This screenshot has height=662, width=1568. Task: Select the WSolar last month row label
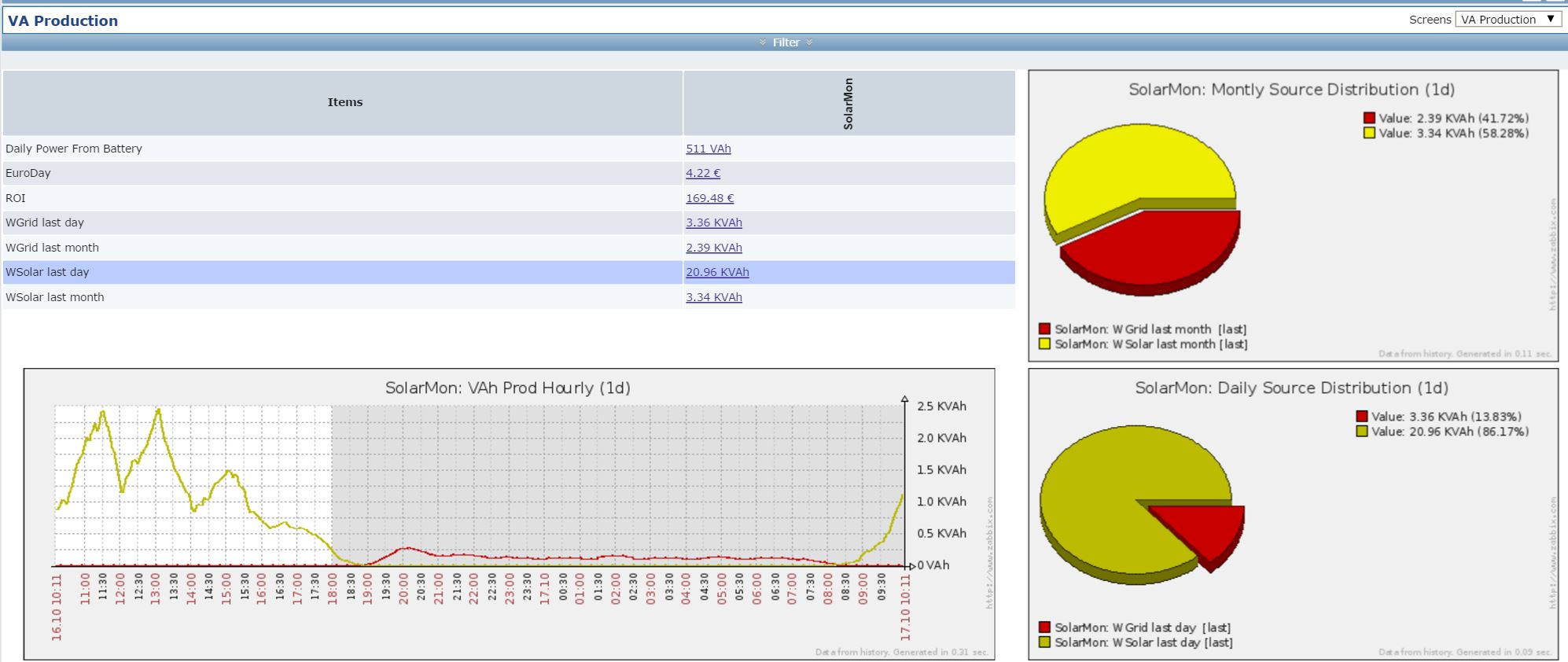pos(55,297)
